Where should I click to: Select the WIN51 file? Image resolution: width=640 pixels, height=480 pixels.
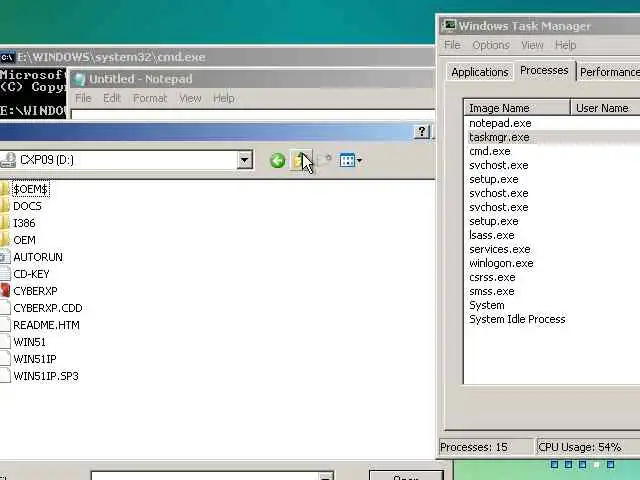pos(29,342)
